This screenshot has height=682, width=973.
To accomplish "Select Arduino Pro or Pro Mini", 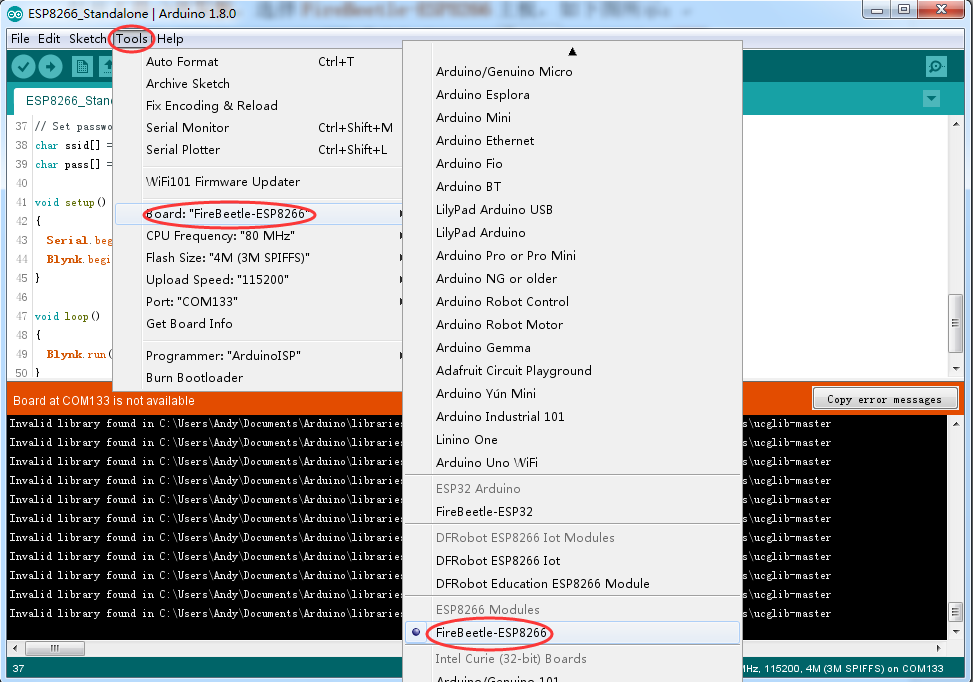I will pos(573,256).
